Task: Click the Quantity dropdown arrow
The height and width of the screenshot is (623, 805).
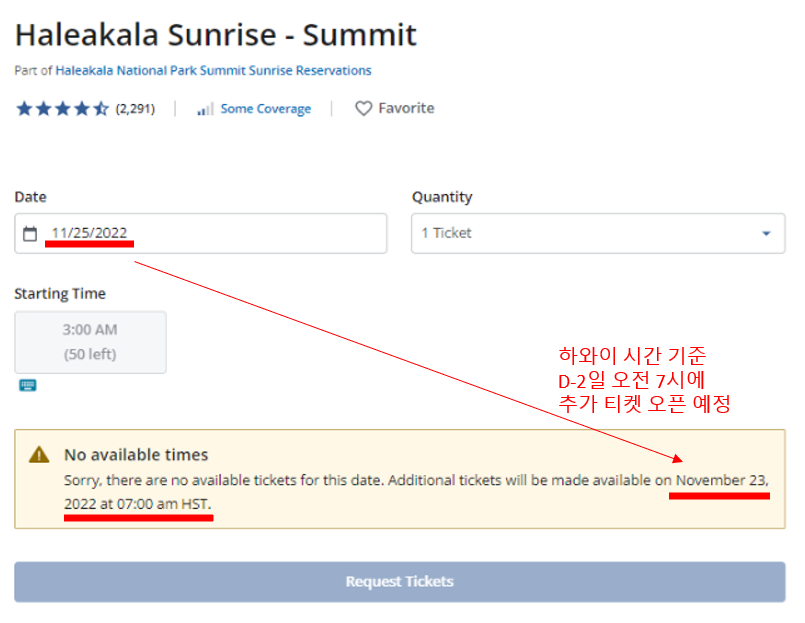Action: (x=766, y=234)
